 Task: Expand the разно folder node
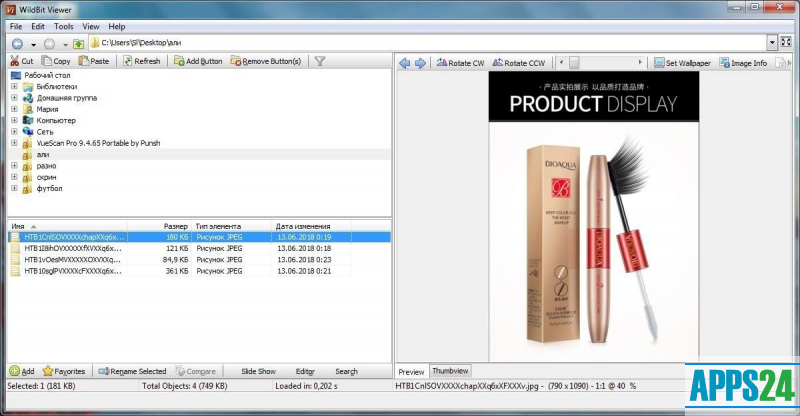pos(14,165)
